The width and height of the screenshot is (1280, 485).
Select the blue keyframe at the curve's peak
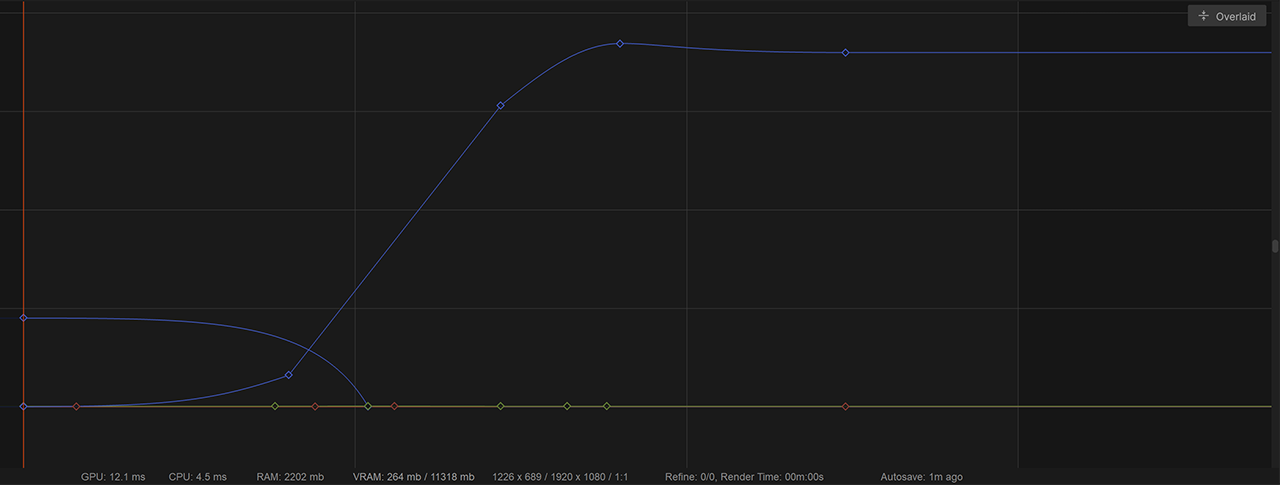coord(620,44)
